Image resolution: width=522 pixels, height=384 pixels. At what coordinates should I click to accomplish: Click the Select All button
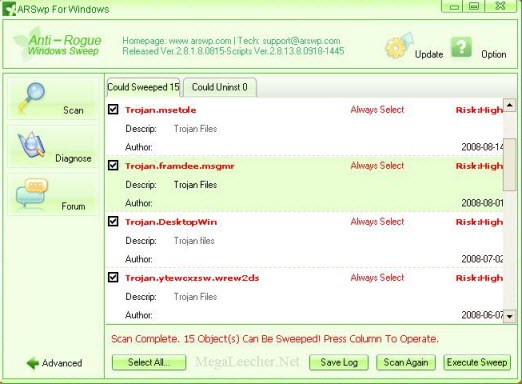point(149,362)
